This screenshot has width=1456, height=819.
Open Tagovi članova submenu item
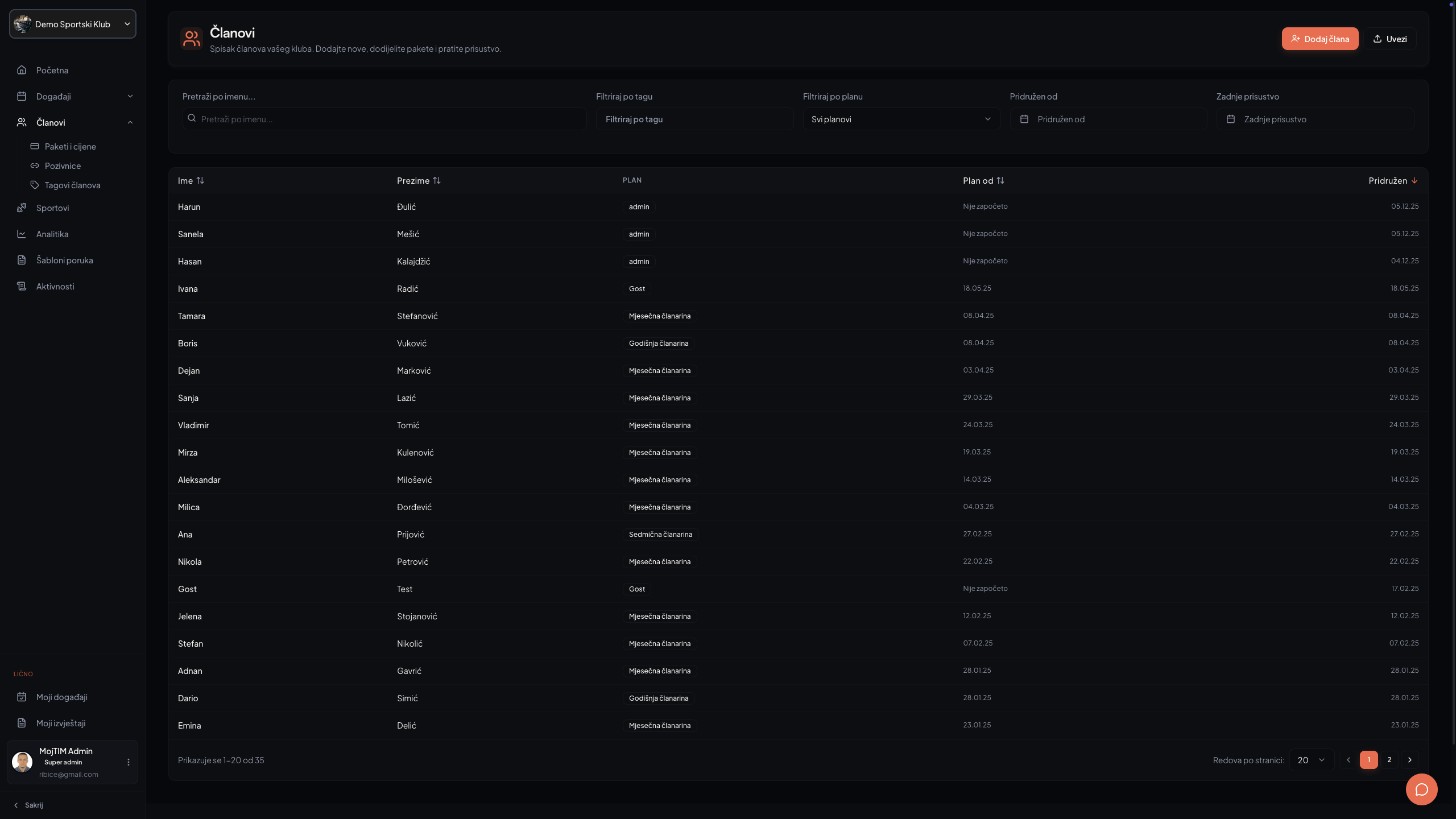(72, 185)
